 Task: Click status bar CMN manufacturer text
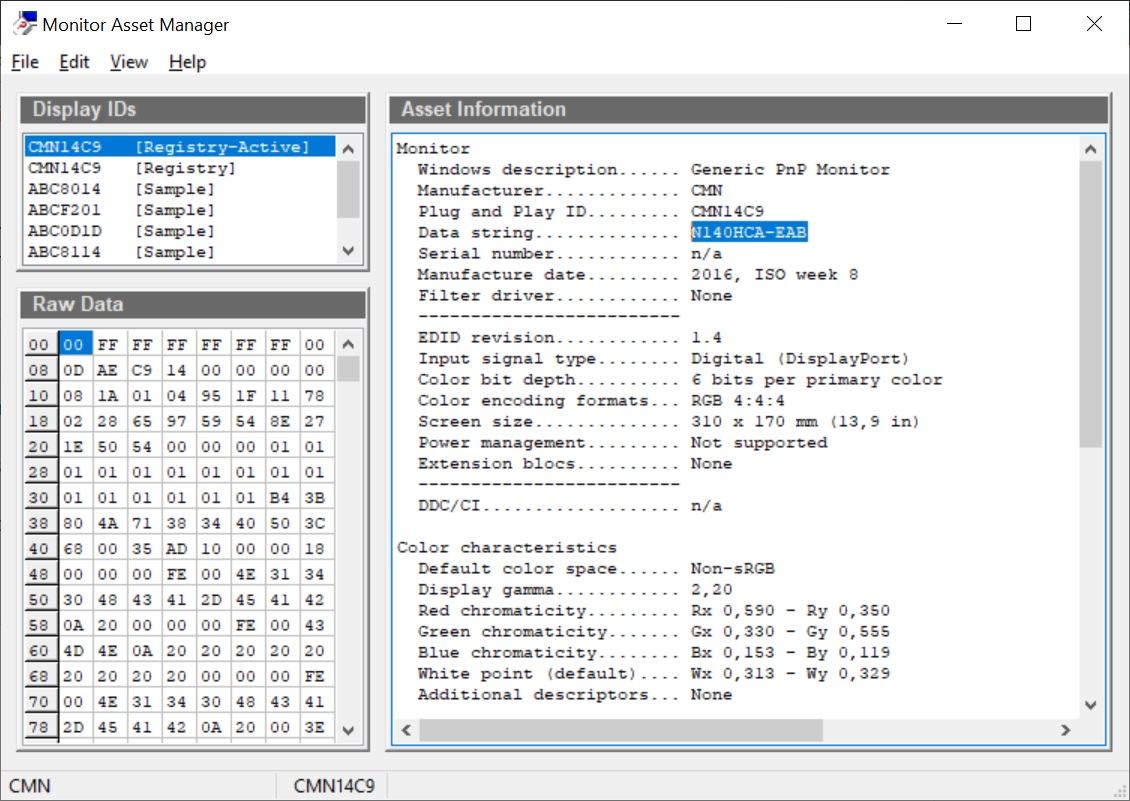point(30,786)
